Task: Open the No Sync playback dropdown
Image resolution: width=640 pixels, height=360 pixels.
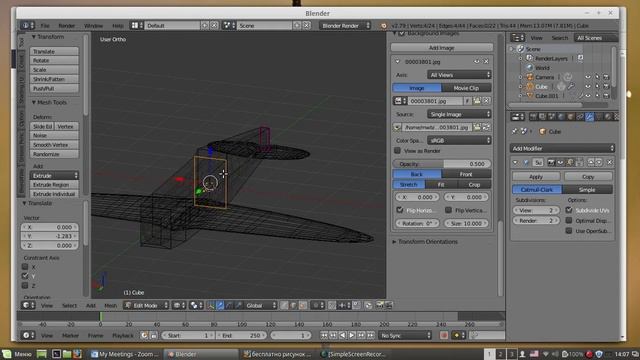Action: [x=405, y=335]
